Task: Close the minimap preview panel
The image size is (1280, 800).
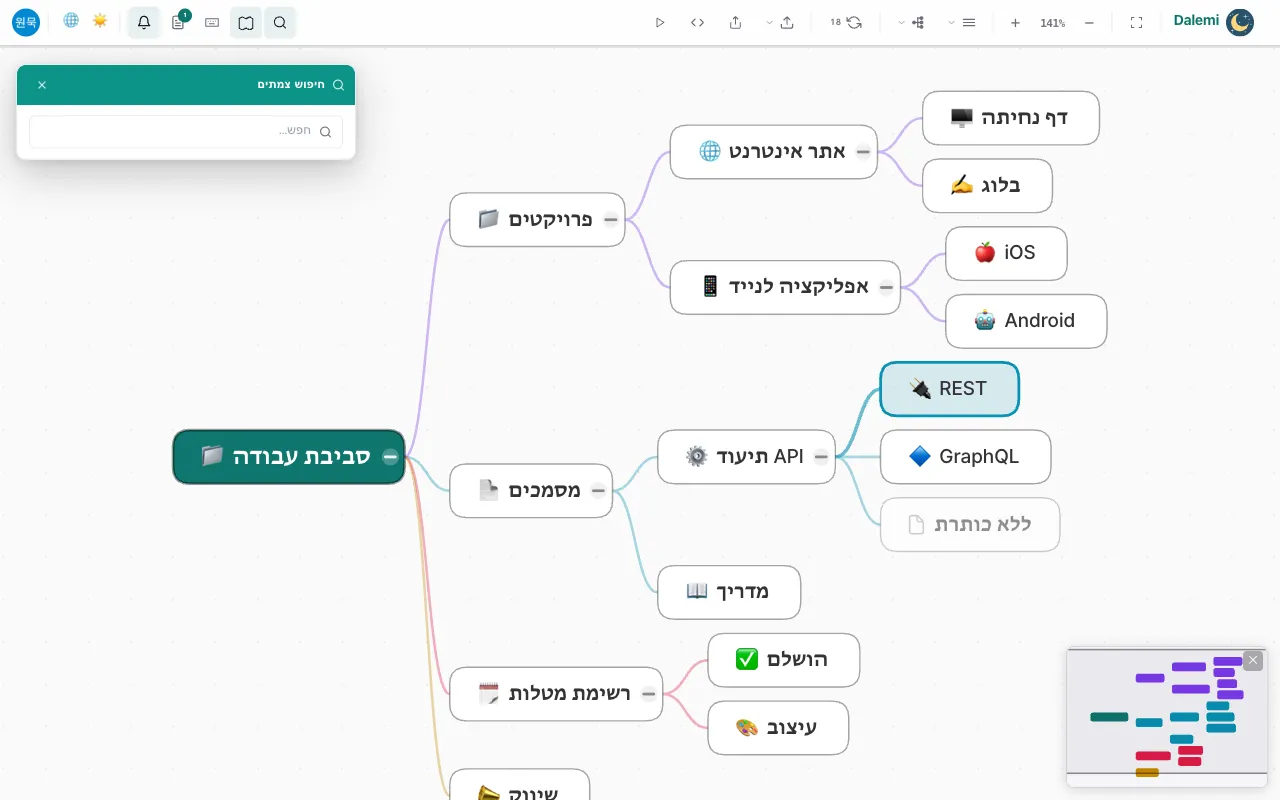Action: pyautogui.click(x=1253, y=660)
